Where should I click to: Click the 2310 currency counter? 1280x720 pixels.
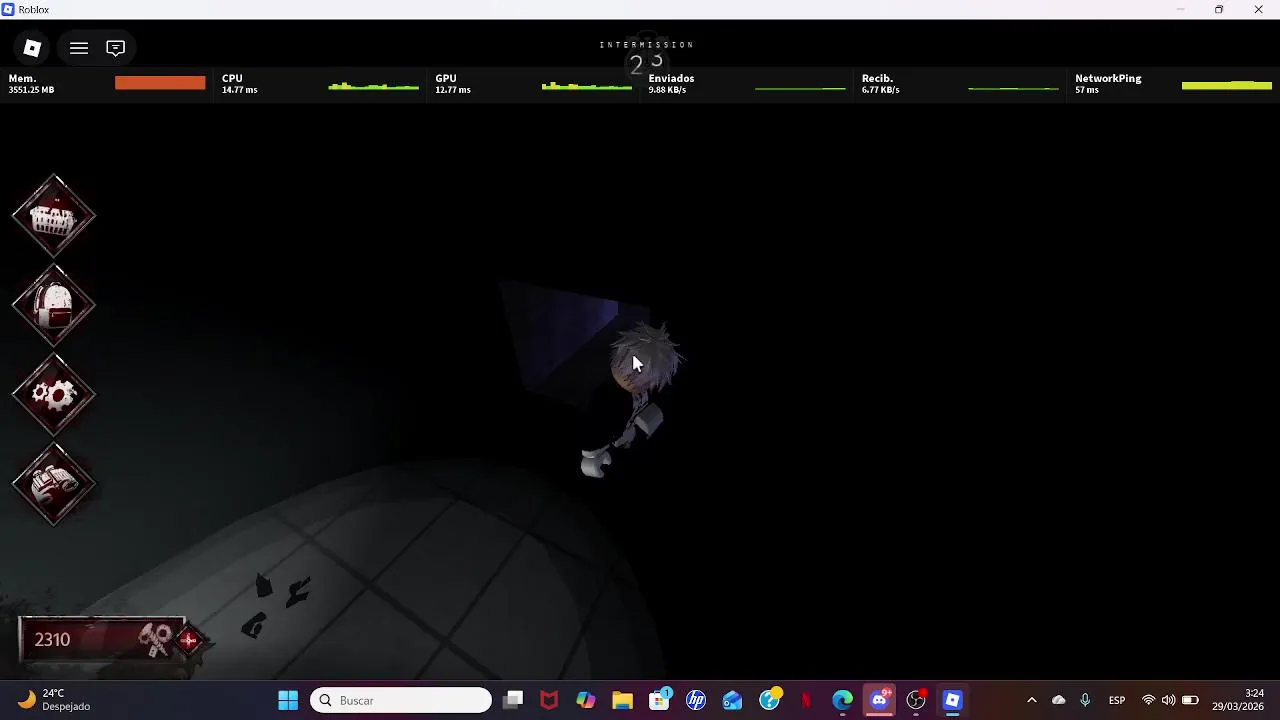(100, 639)
